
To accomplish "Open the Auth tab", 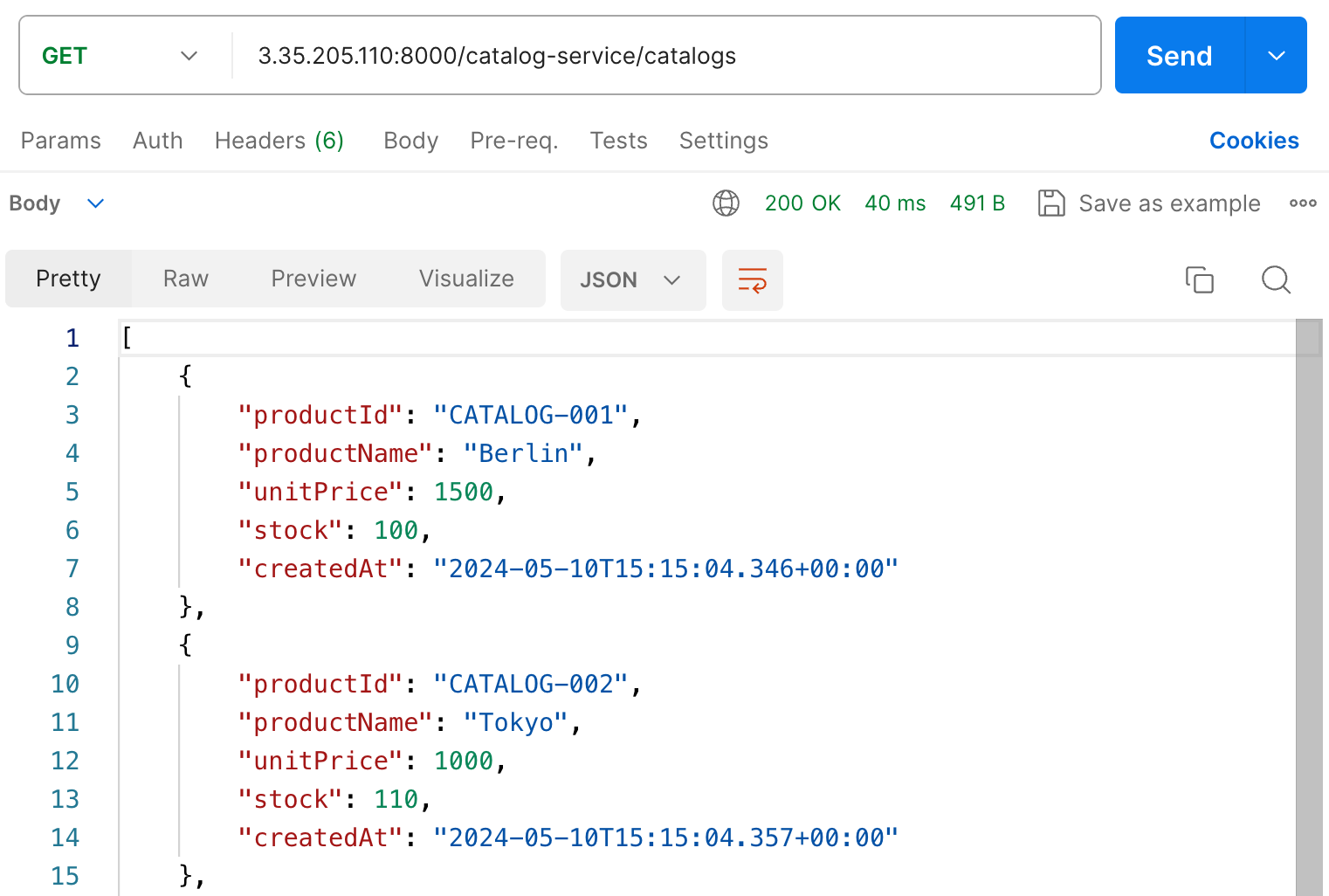I will 158,141.
